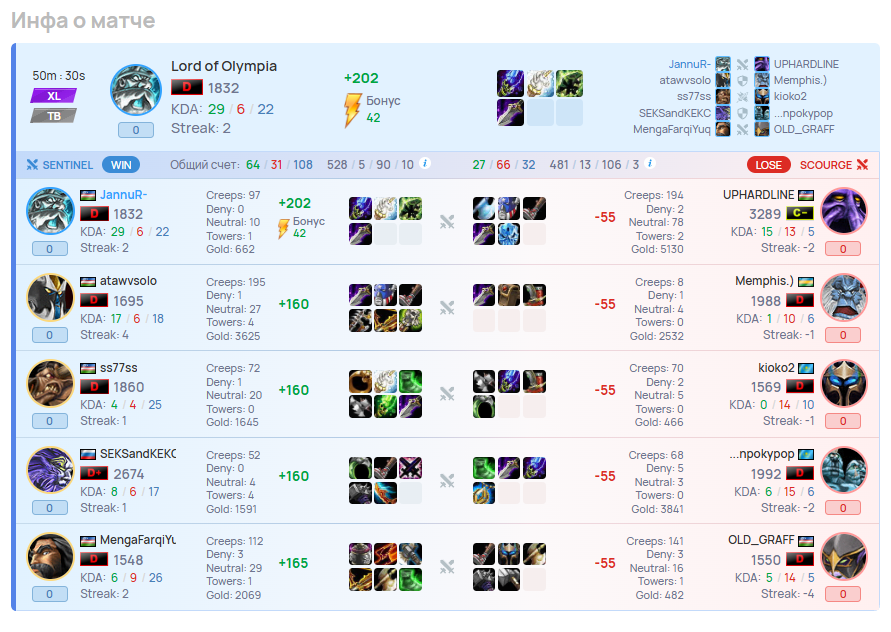Click the D+ rank badge of SEKSandKEKC
Image resolution: width=891 pixels, height=632 pixels.
coord(94,473)
